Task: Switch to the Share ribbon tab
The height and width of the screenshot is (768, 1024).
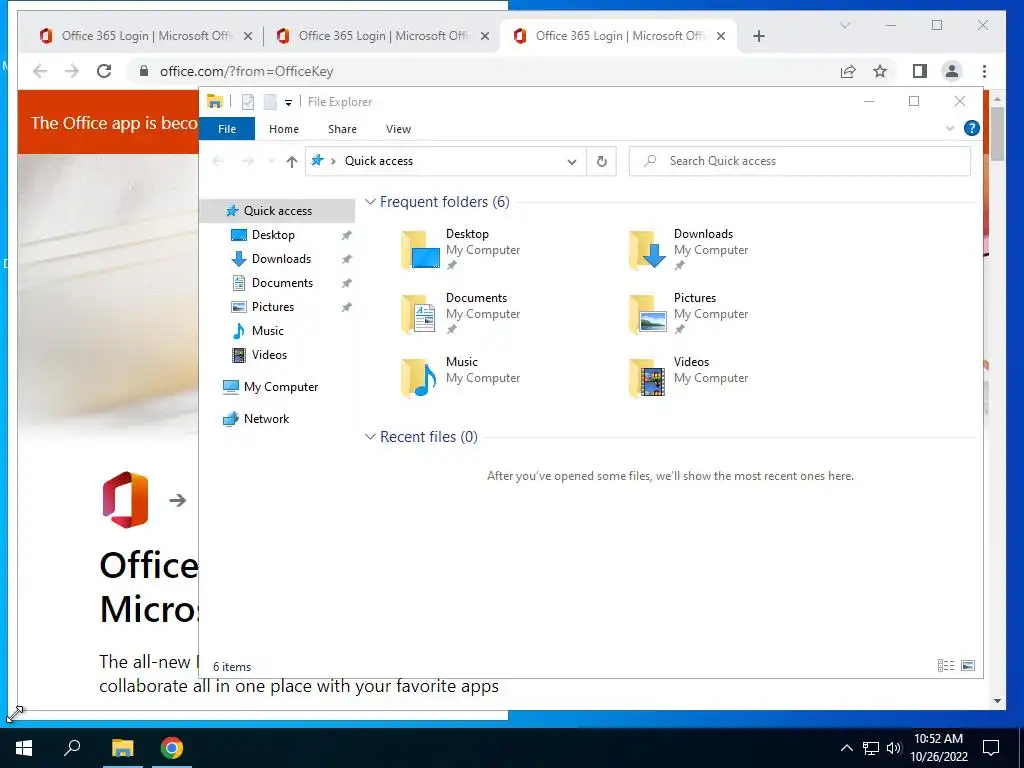Action: [342, 129]
